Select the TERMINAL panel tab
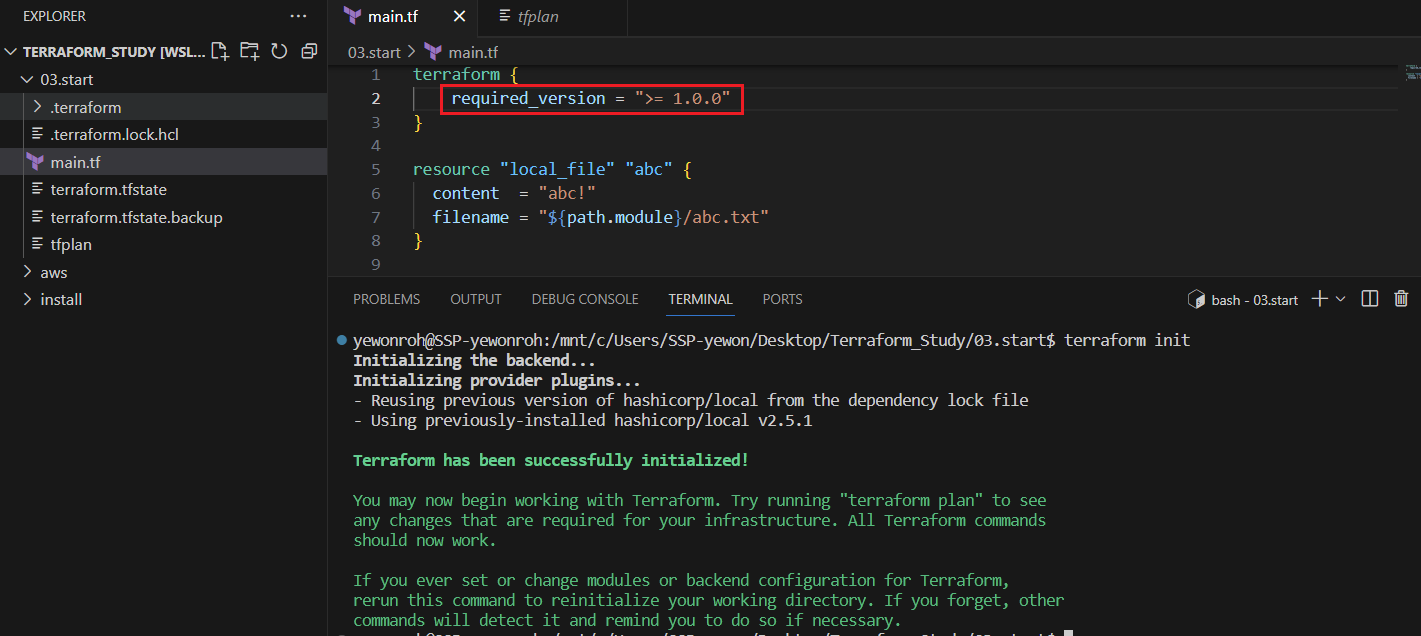Viewport: 1421px width, 636px height. coord(700,299)
